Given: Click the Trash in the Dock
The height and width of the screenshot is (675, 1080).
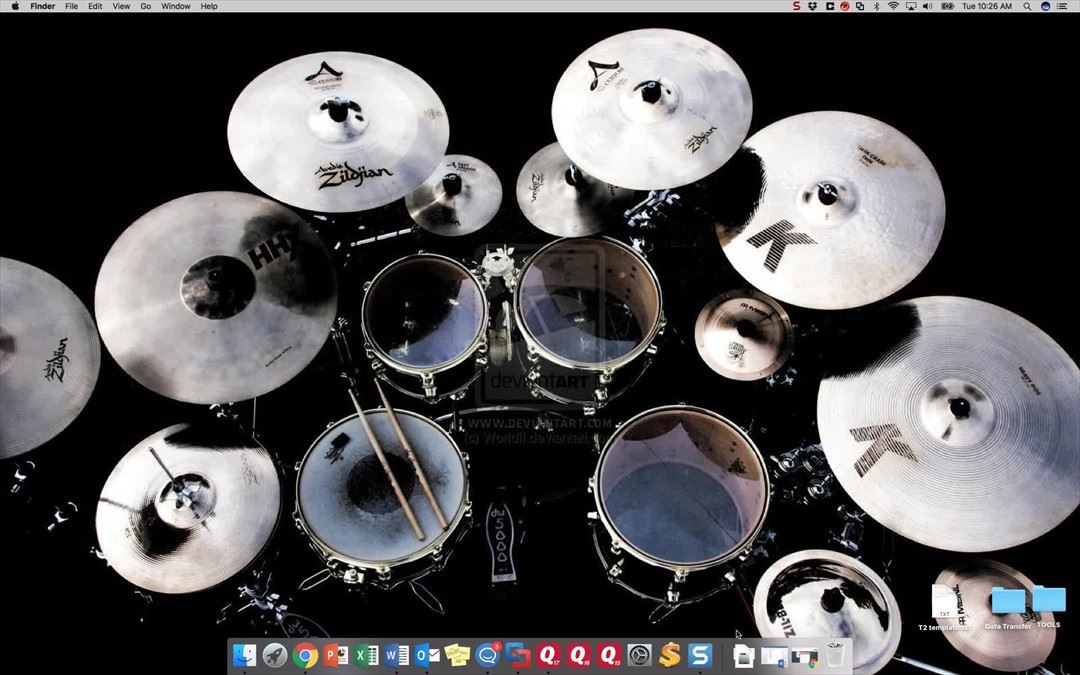Looking at the screenshot, I should point(836,655).
